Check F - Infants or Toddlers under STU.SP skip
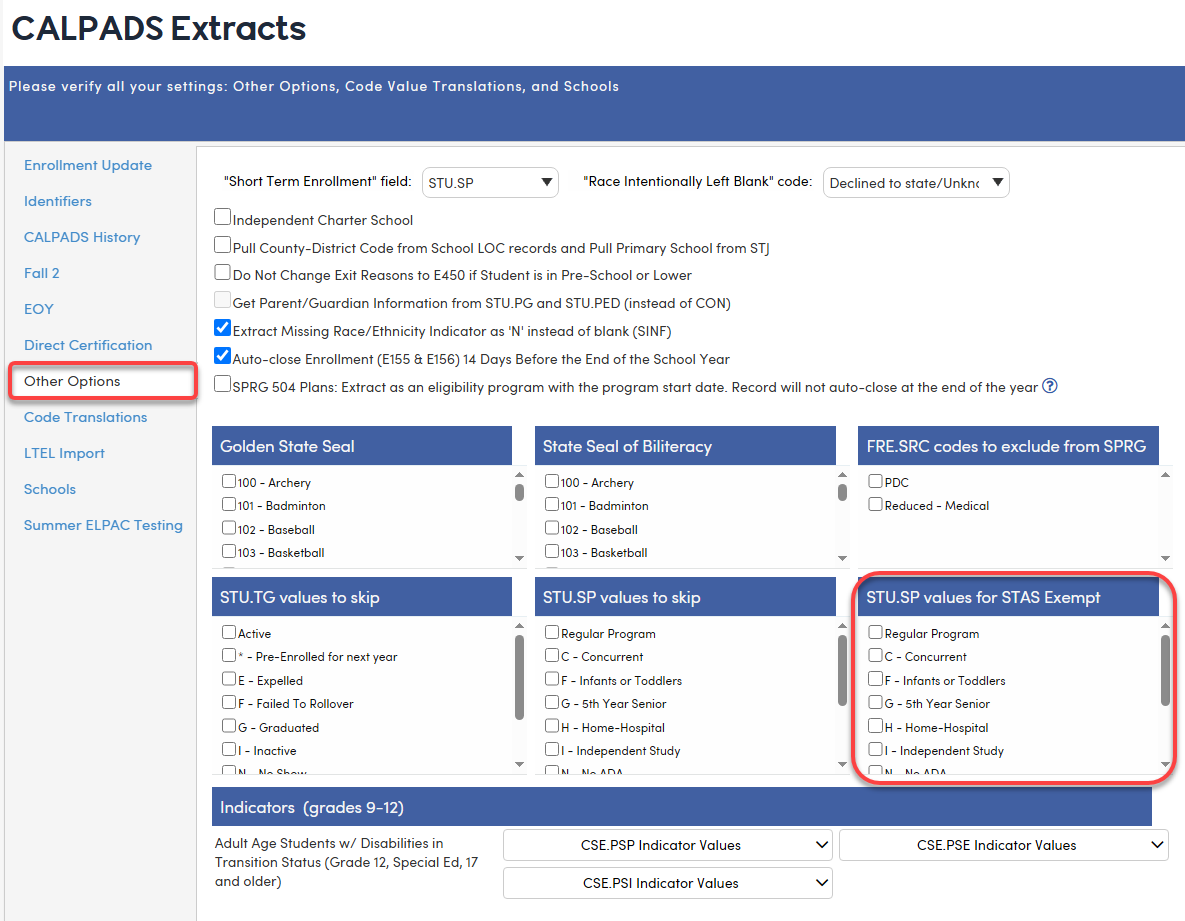 click(x=552, y=679)
